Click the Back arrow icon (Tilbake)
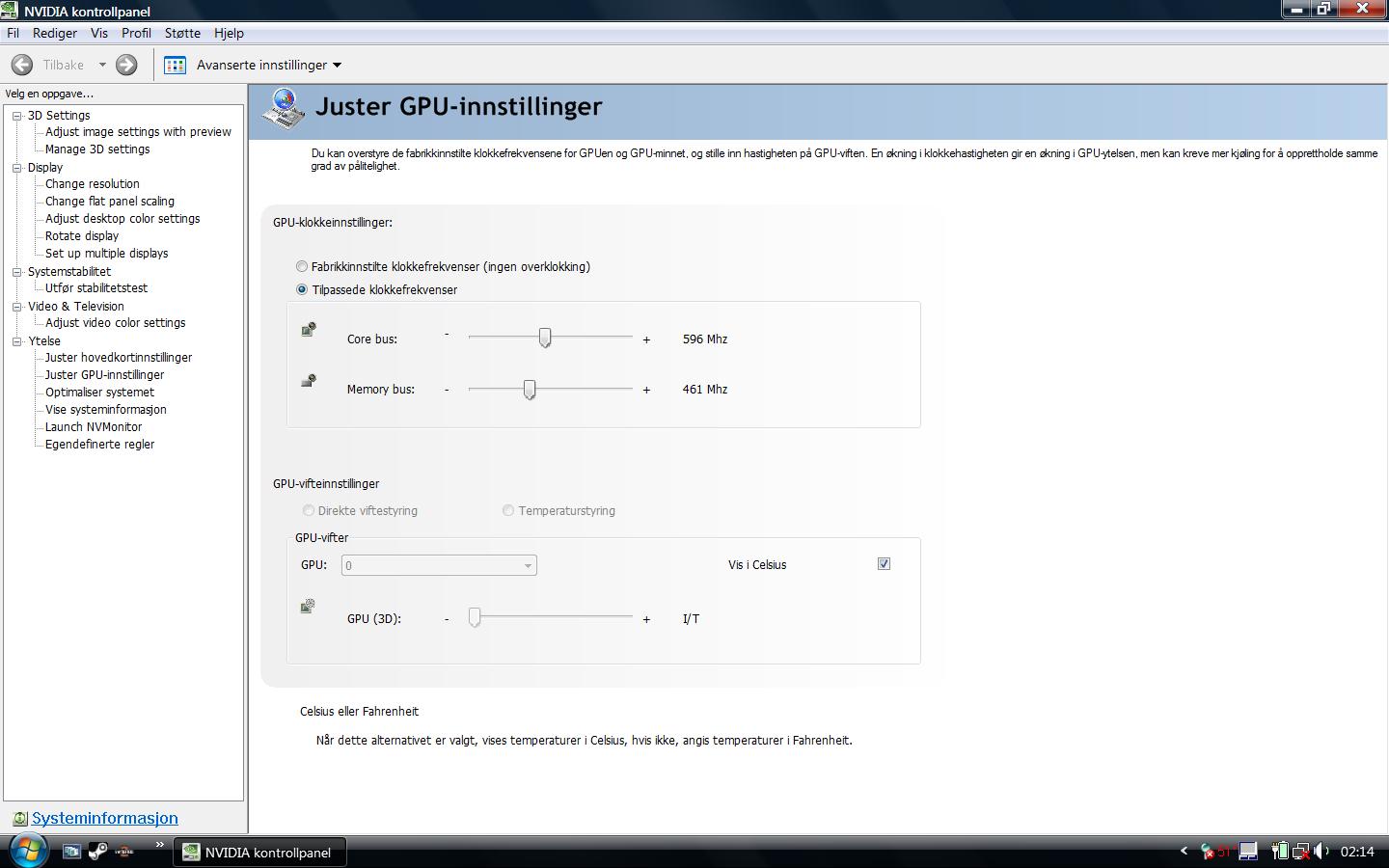The height and width of the screenshot is (868, 1389). point(22,65)
